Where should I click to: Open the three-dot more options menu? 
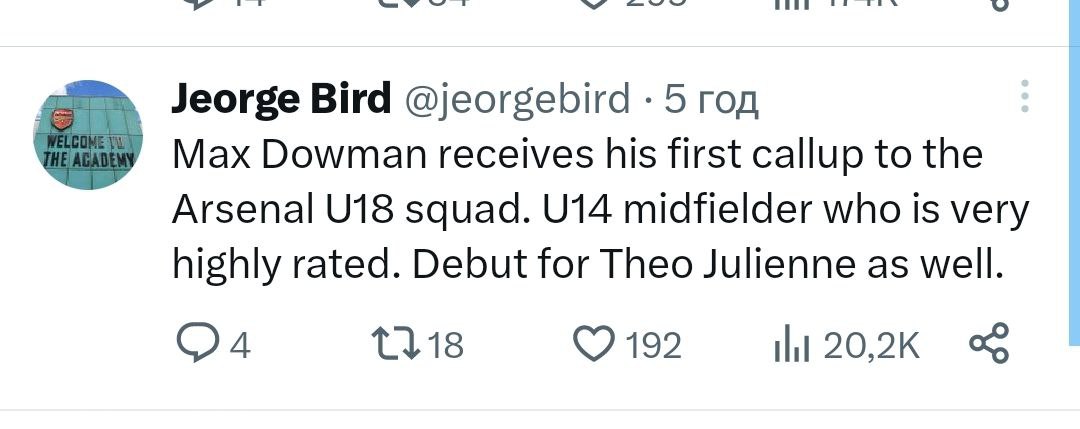(1023, 97)
